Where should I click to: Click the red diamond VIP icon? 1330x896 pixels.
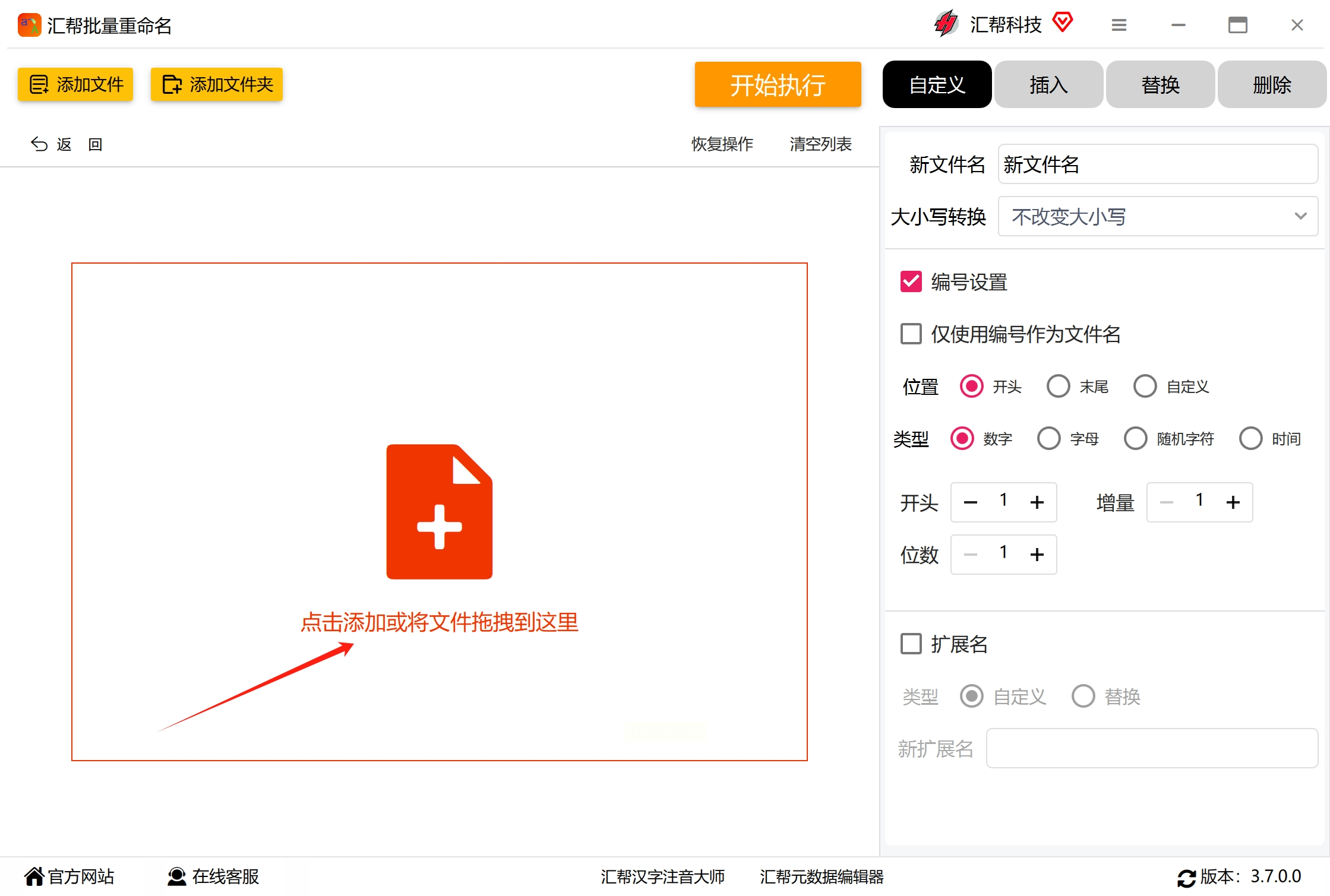pyautogui.click(x=1062, y=23)
